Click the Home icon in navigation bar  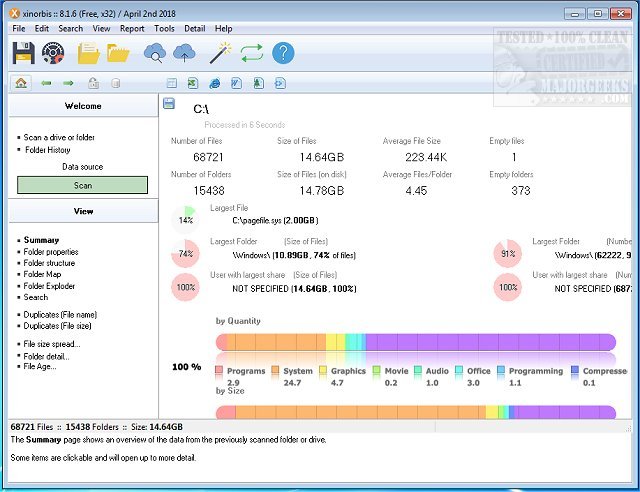tap(21, 83)
